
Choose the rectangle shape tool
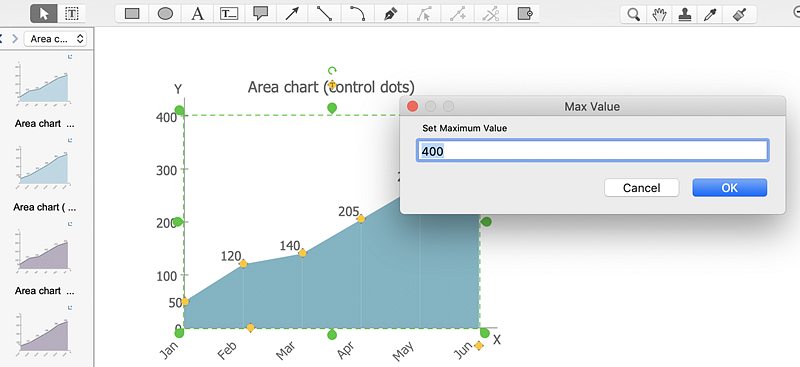point(132,14)
